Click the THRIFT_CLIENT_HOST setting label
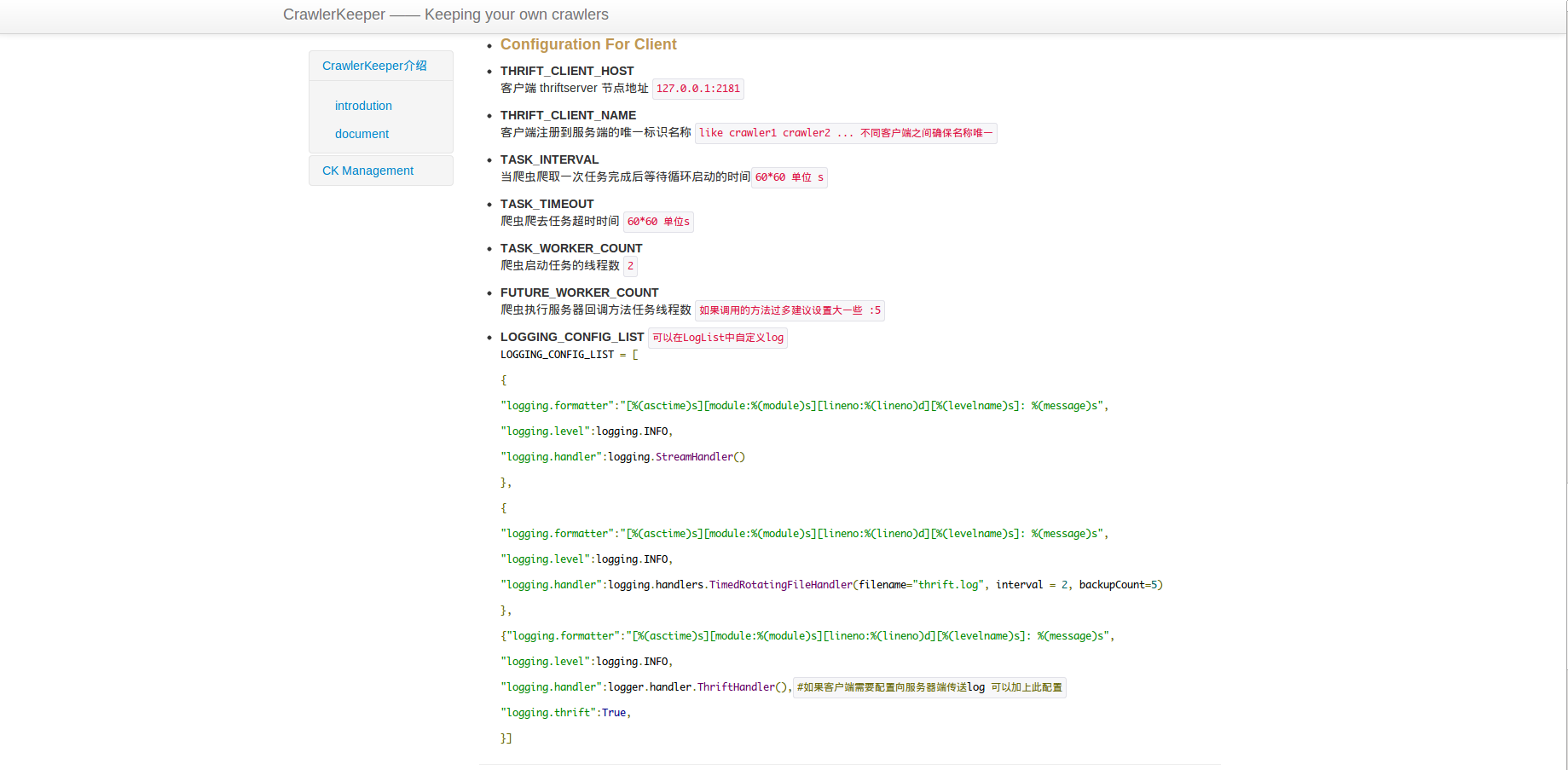1568x770 pixels. point(566,71)
